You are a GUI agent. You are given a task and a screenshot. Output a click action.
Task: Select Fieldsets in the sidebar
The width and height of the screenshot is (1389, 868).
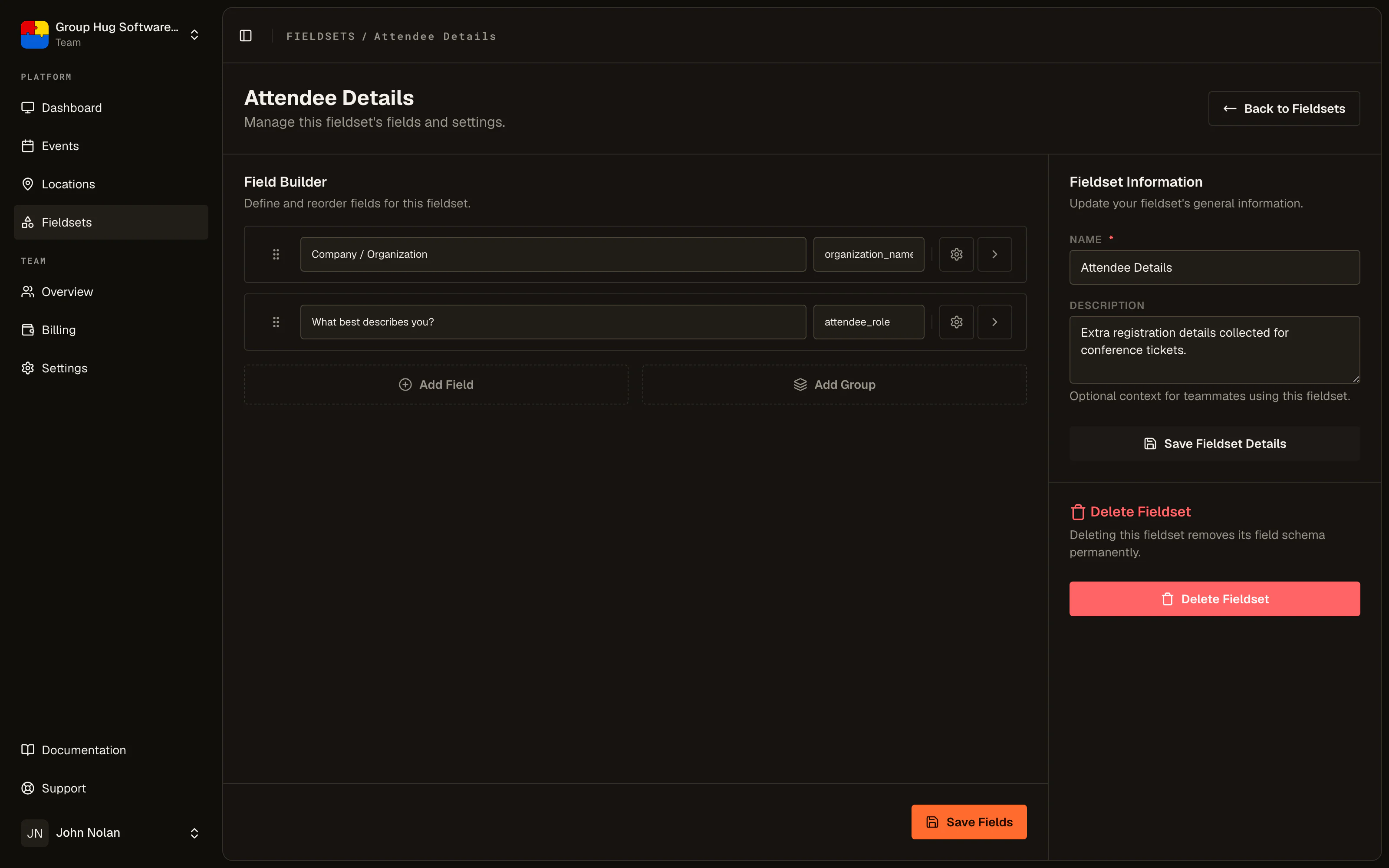coord(111,222)
